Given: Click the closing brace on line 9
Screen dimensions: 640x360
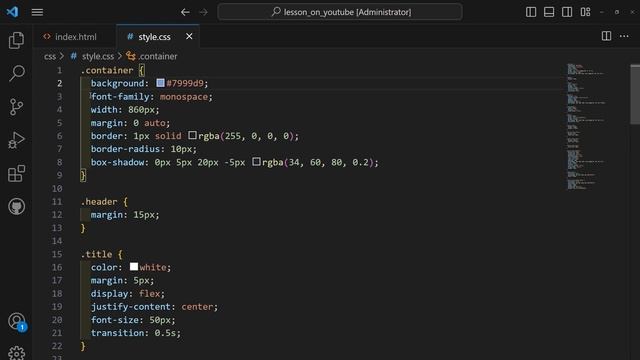Looking at the screenshot, I should [83, 176].
